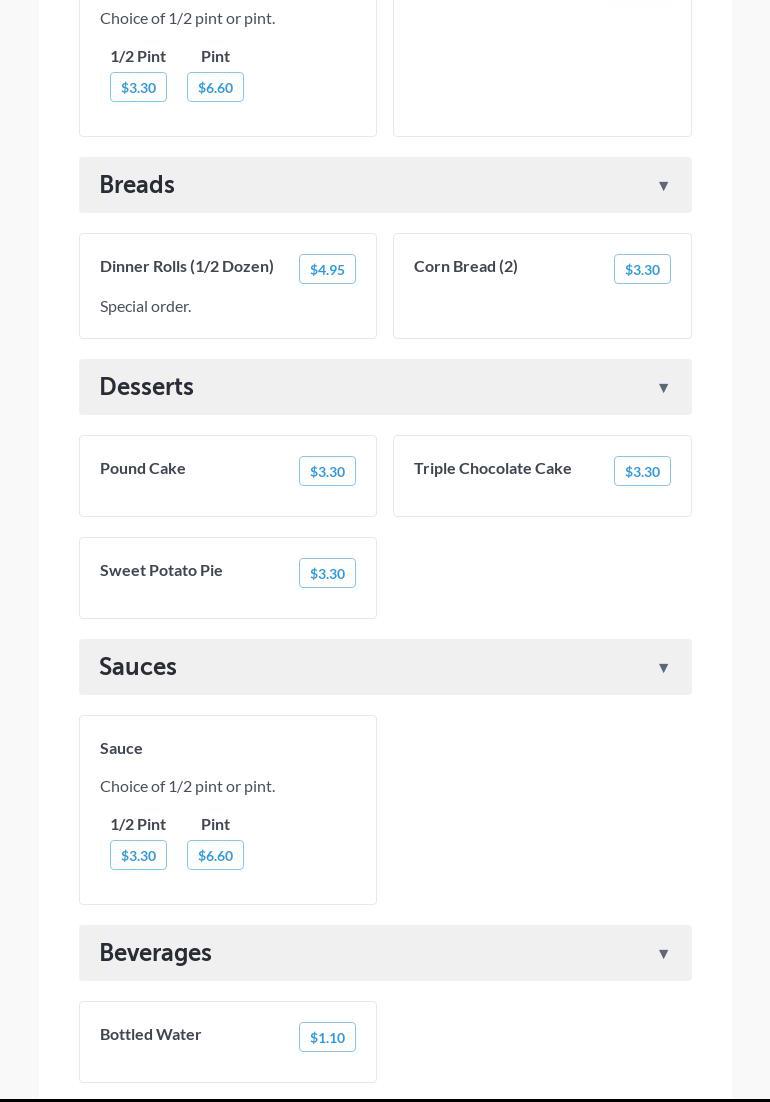Viewport: 770px width, 1102px height.
Task: Open the Sweet Potato Pie item title
Action: 161,570
